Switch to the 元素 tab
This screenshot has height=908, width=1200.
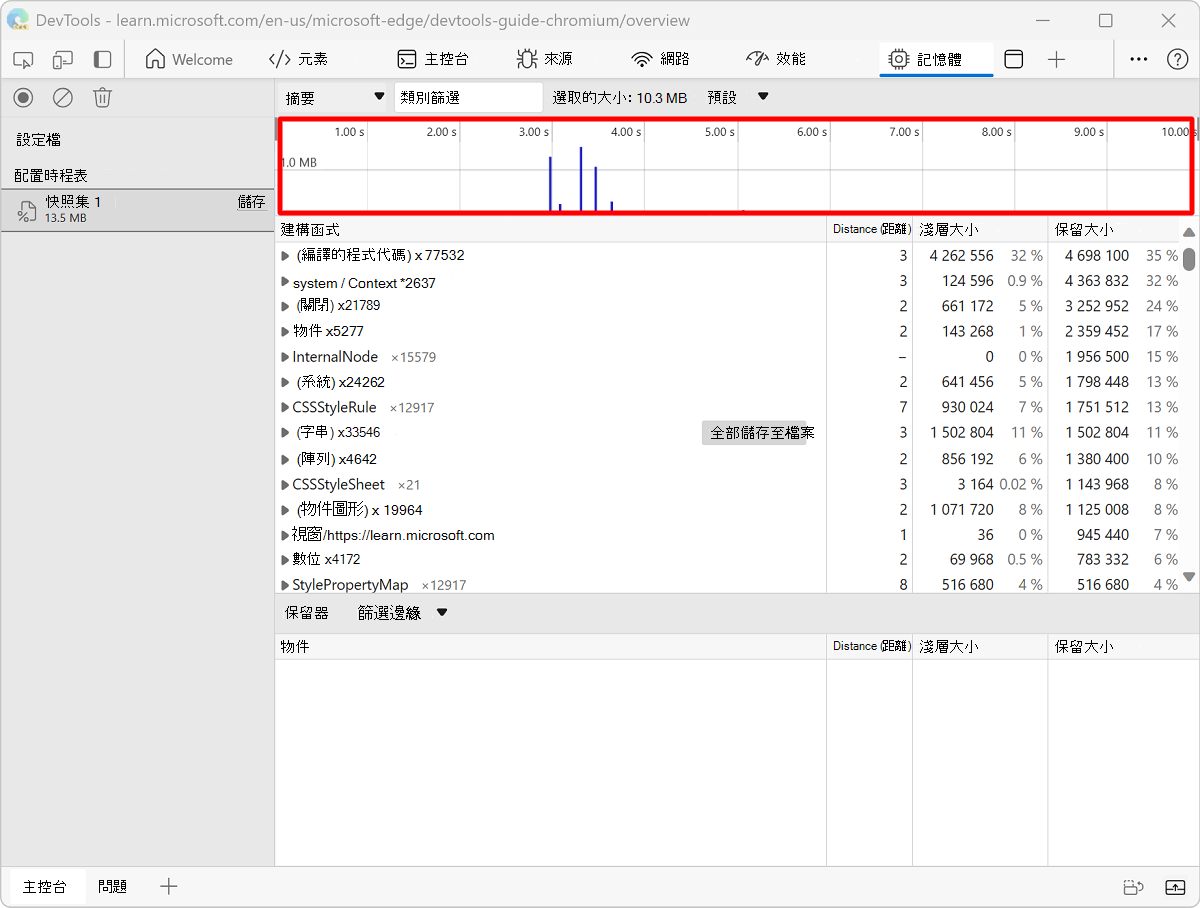pos(298,60)
